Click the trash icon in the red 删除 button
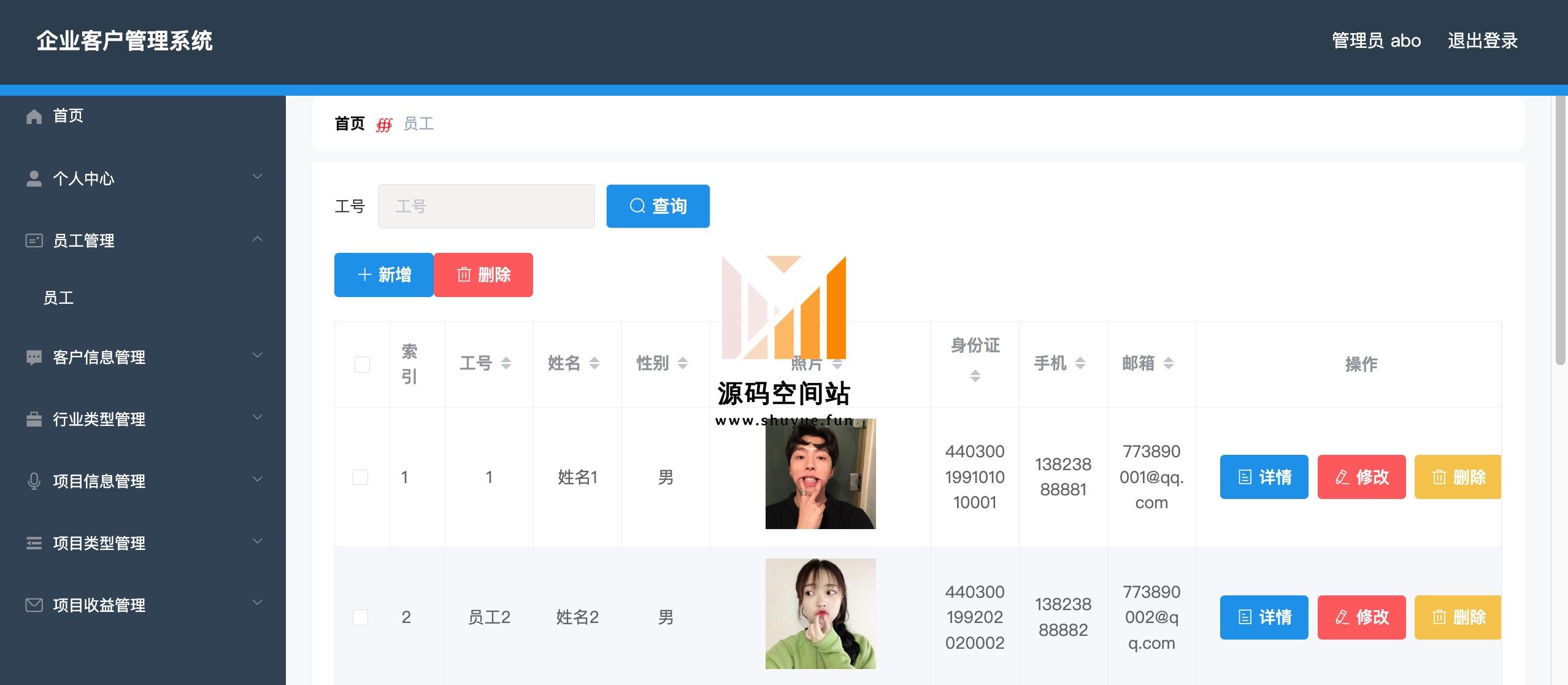This screenshot has width=1568, height=685. [x=464, y=274]
